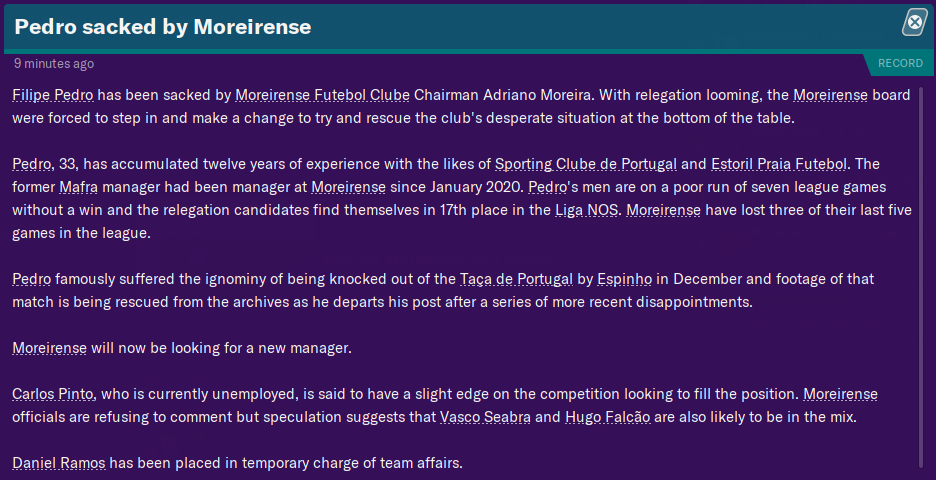Viewport: 936px width, 480px height.
Task: Open the Sporting Clube de Portugal link
Action: (x=586, y=164)
